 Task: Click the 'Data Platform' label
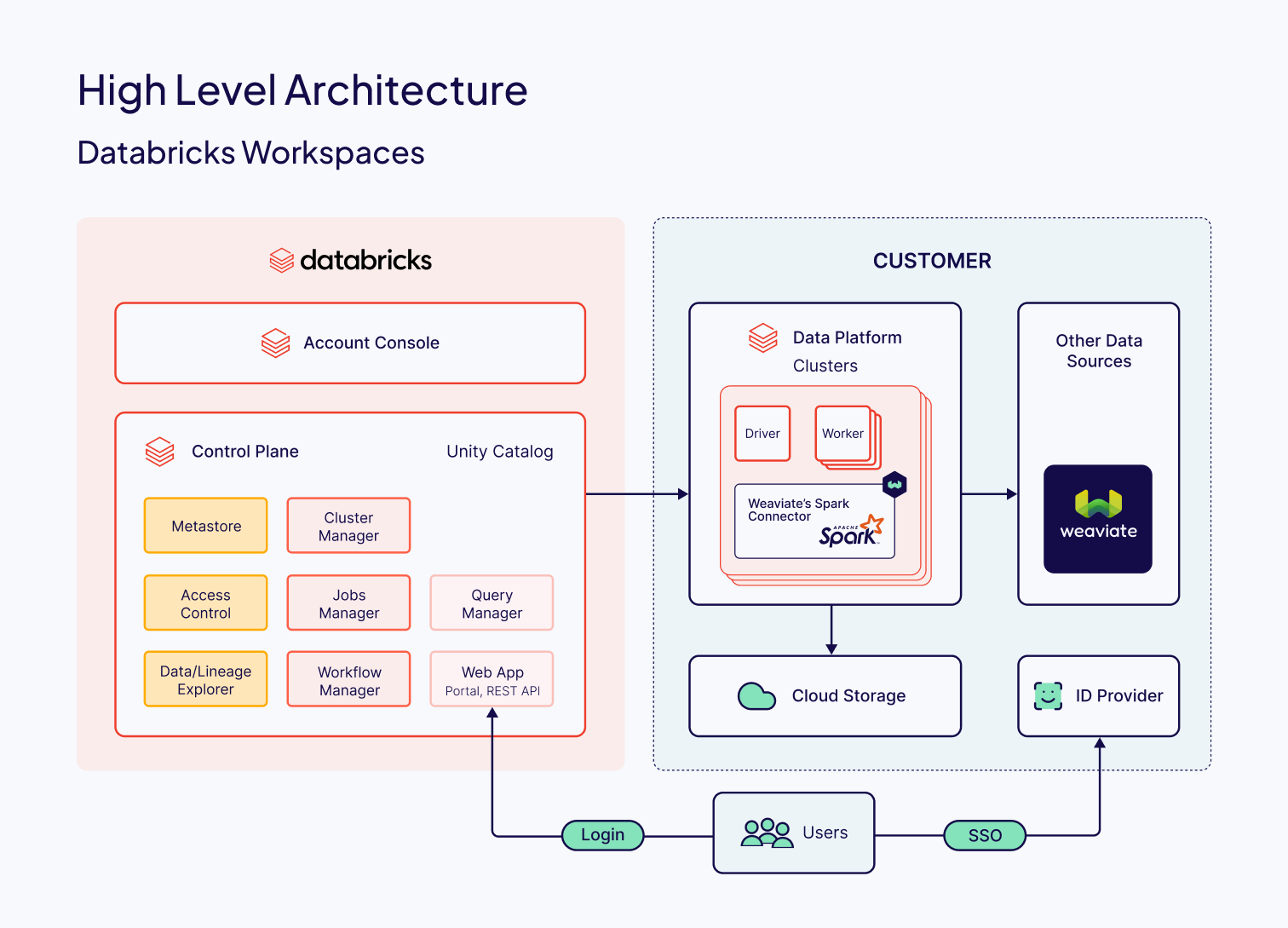(x=848, y=337)
